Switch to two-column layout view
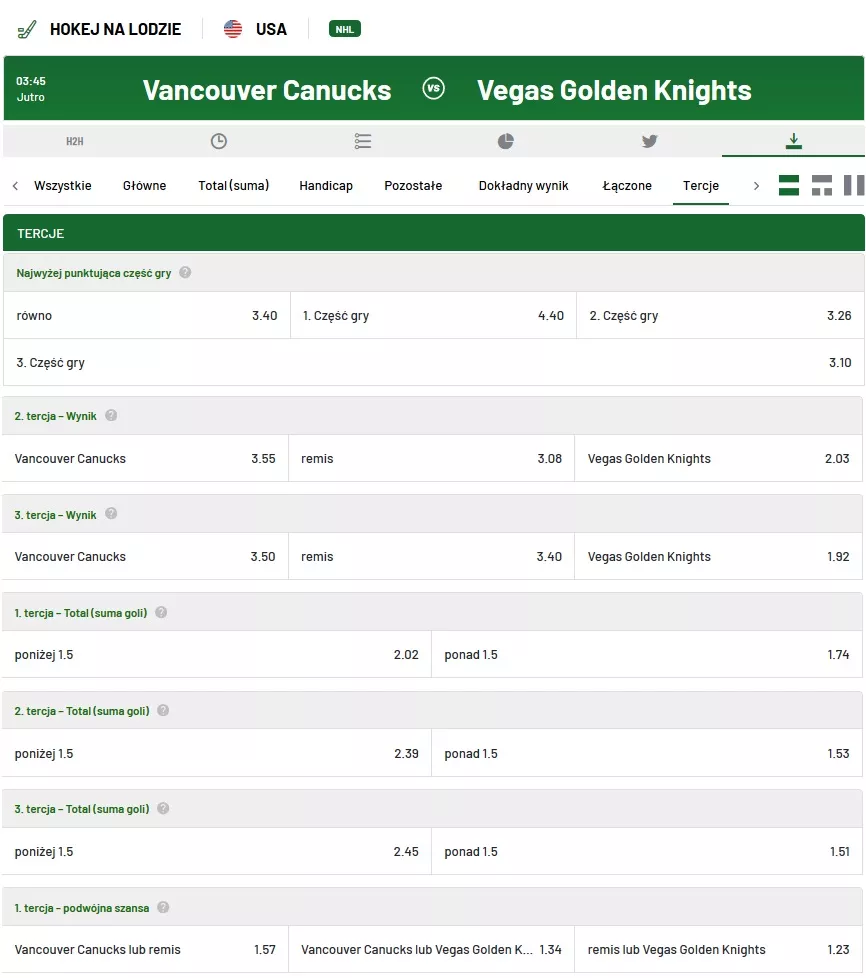 pyautogui.click(x=854, y=185)
